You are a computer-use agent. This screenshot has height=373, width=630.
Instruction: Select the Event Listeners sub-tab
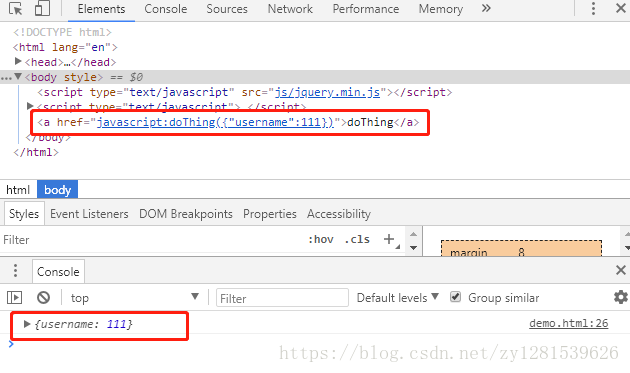[x=89, y=214]
